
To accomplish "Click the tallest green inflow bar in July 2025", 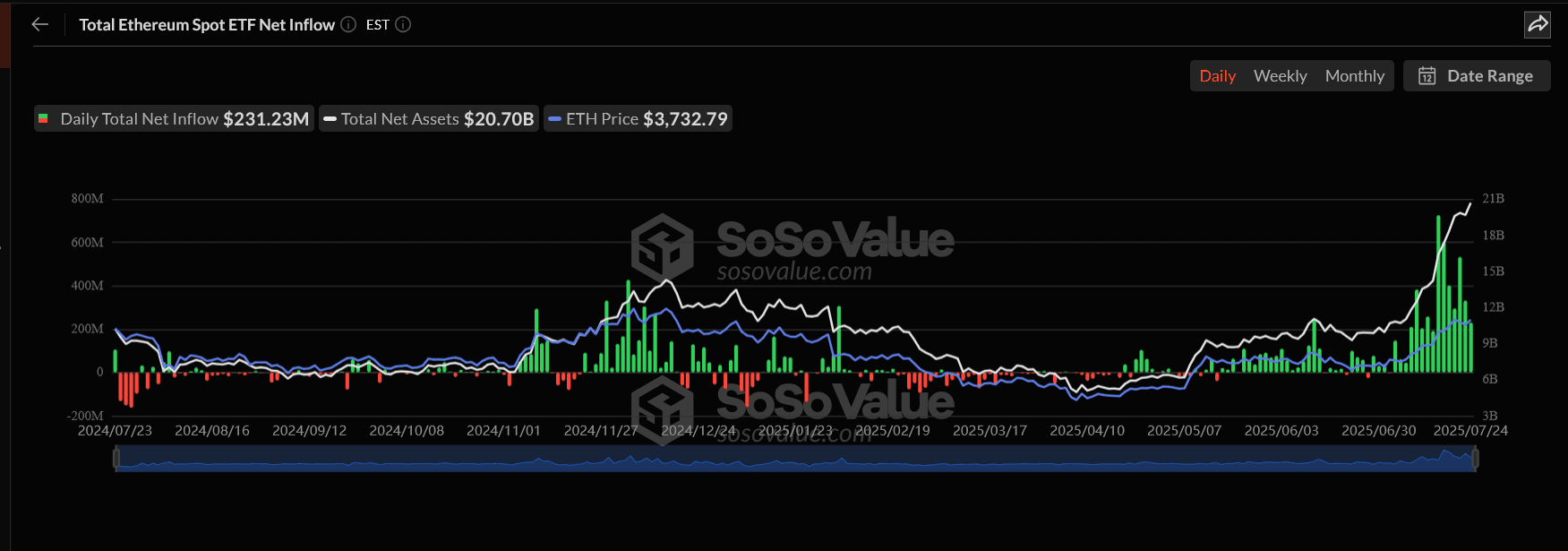I will (1438, 294).
